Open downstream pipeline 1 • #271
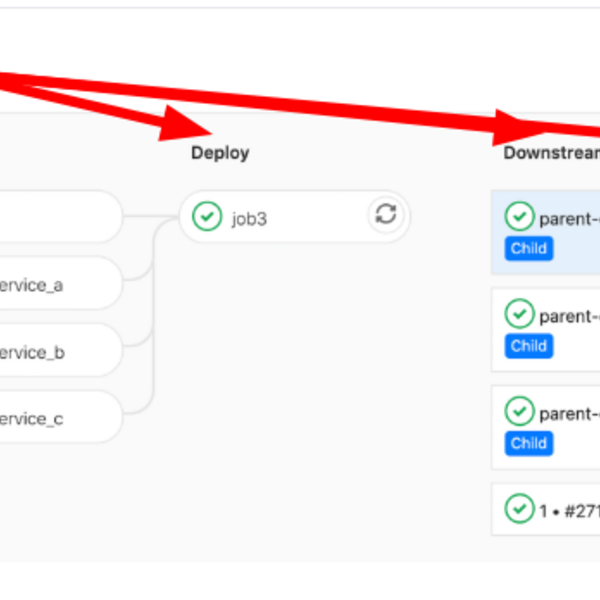Screen dimensions: 600x600 click(568, 510)
